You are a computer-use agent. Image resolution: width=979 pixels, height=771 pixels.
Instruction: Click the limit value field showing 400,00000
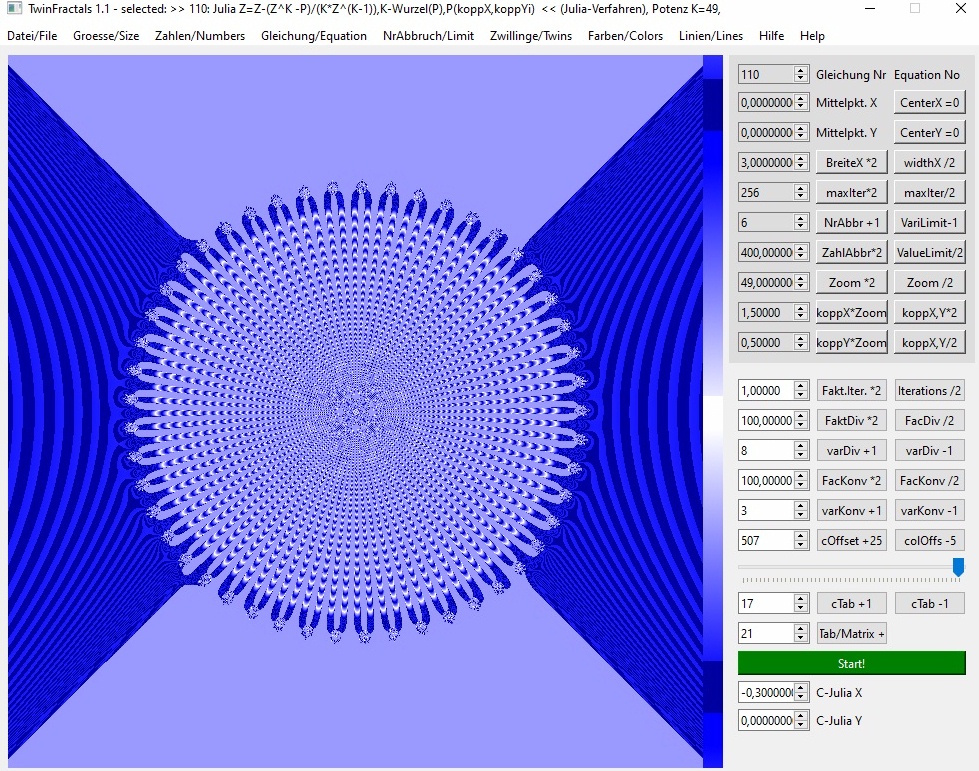(x=774, y=252)
